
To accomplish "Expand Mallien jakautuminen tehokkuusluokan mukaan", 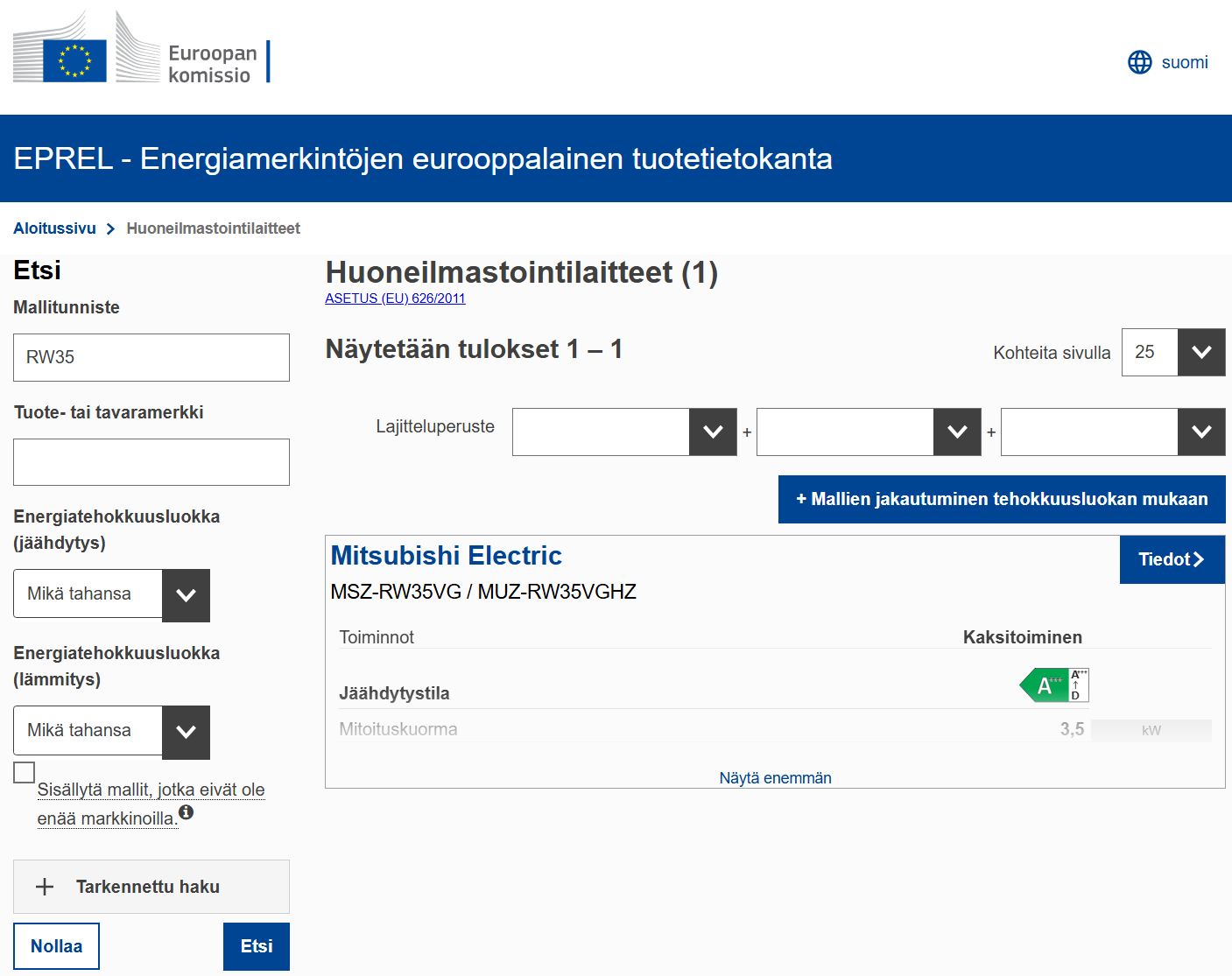I will click(1002, 499).
